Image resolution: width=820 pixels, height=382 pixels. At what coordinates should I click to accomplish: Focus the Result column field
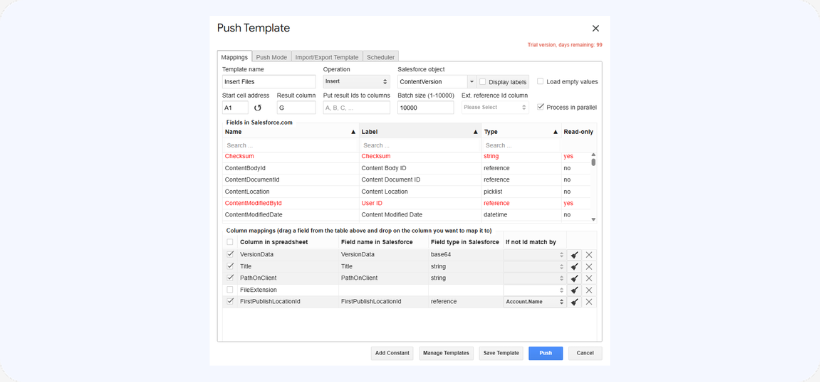pyautogui.click(x=297, y=107)
